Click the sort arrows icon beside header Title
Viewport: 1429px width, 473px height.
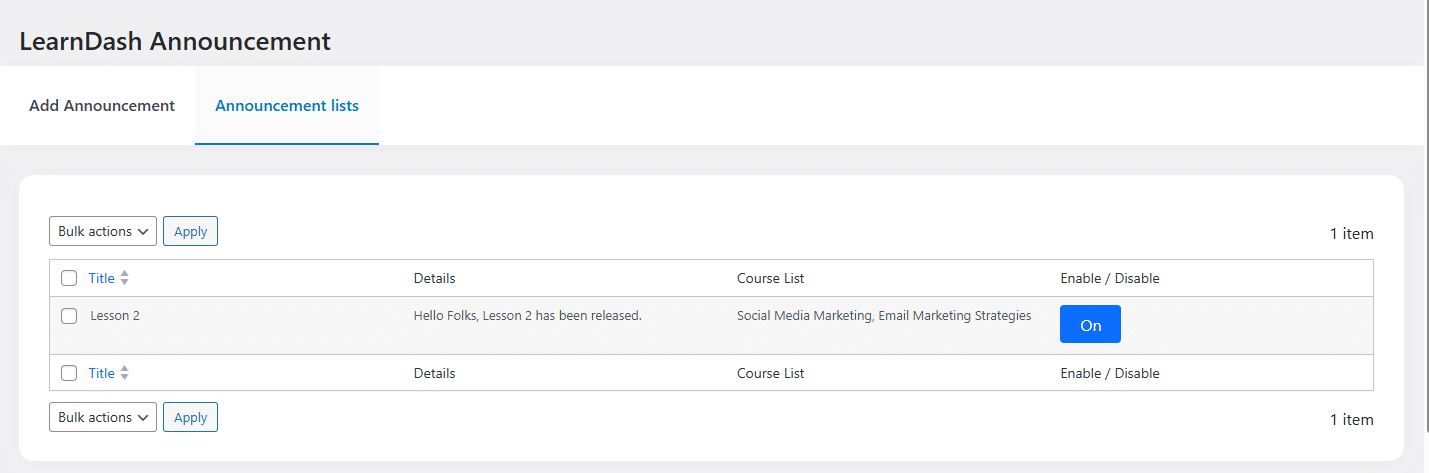point(125,278)
